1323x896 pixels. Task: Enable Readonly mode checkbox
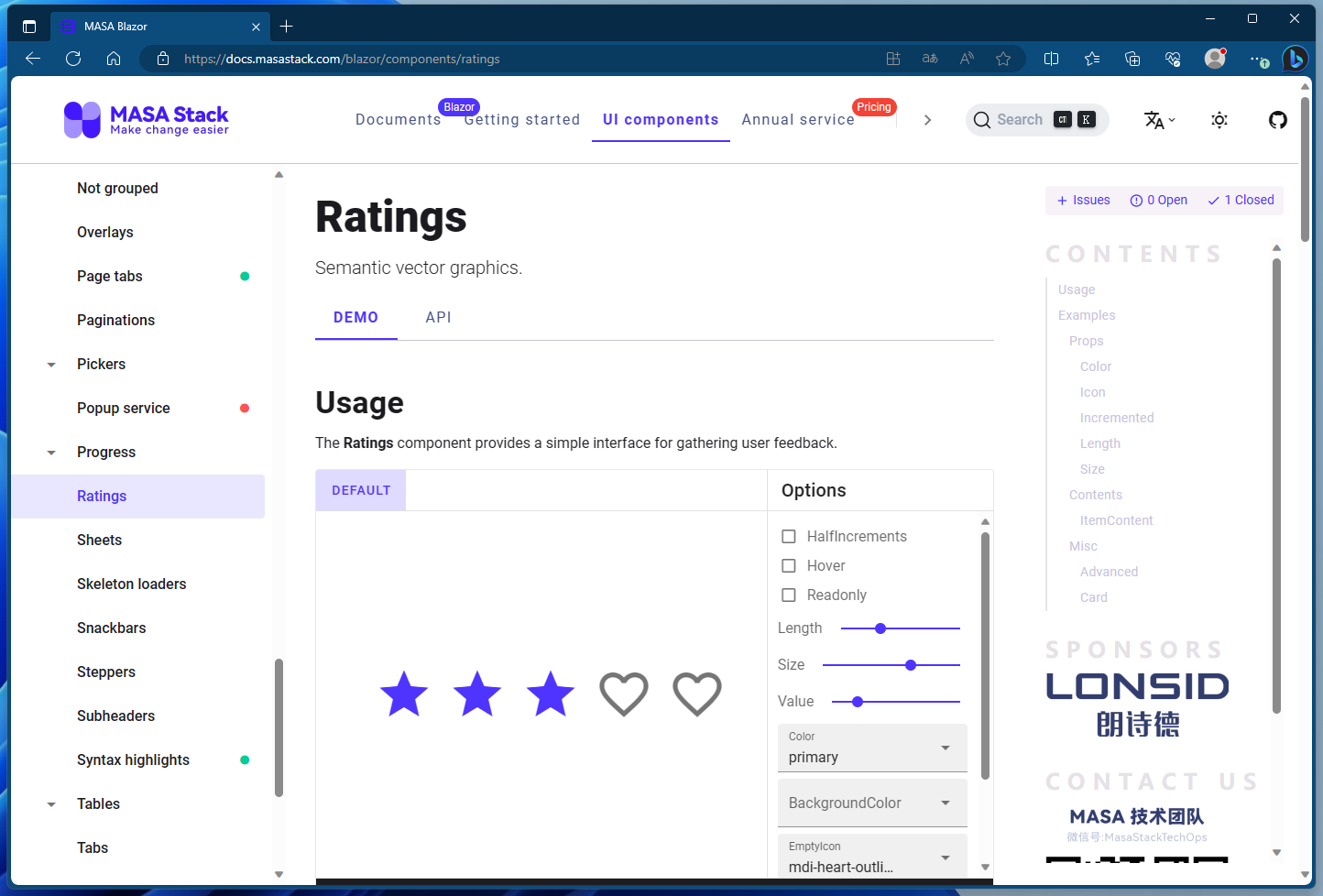pyautogui.click(x=788, y=595)
